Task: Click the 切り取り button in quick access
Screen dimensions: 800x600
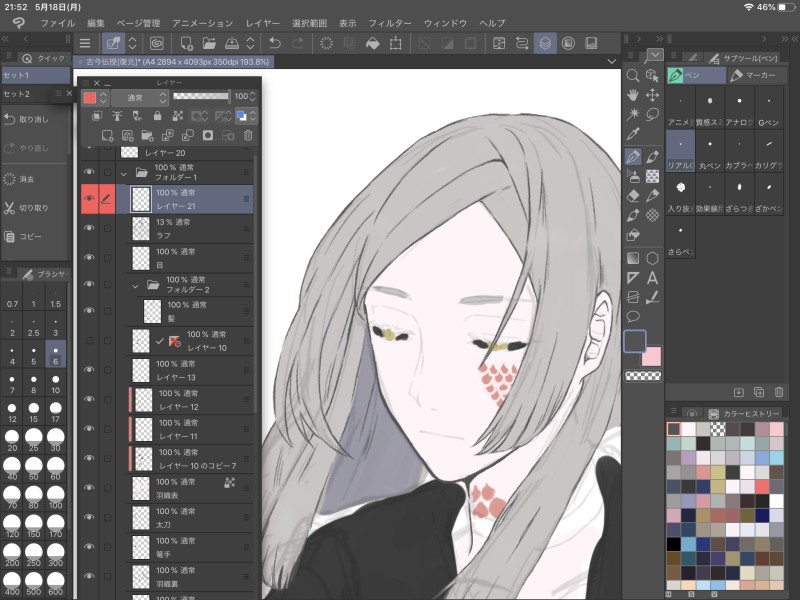Action: click(34, 208)
